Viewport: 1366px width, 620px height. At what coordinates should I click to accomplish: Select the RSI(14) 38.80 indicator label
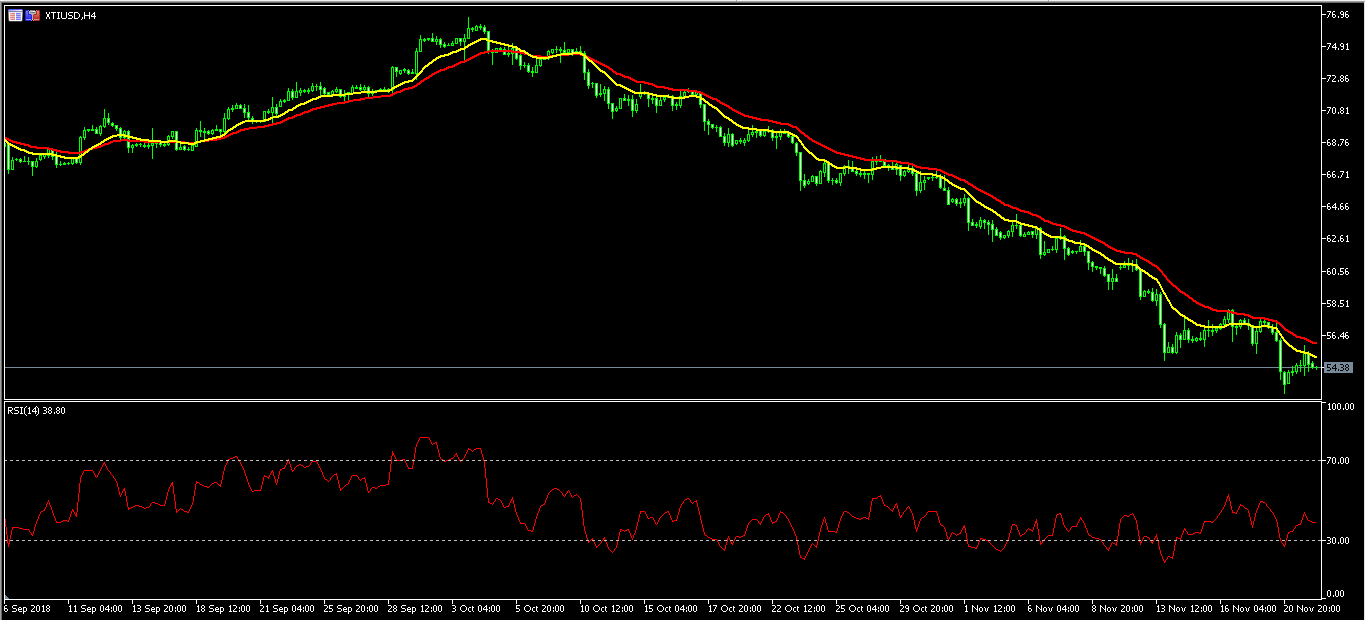pyautogui.click(x=36, y=410)
